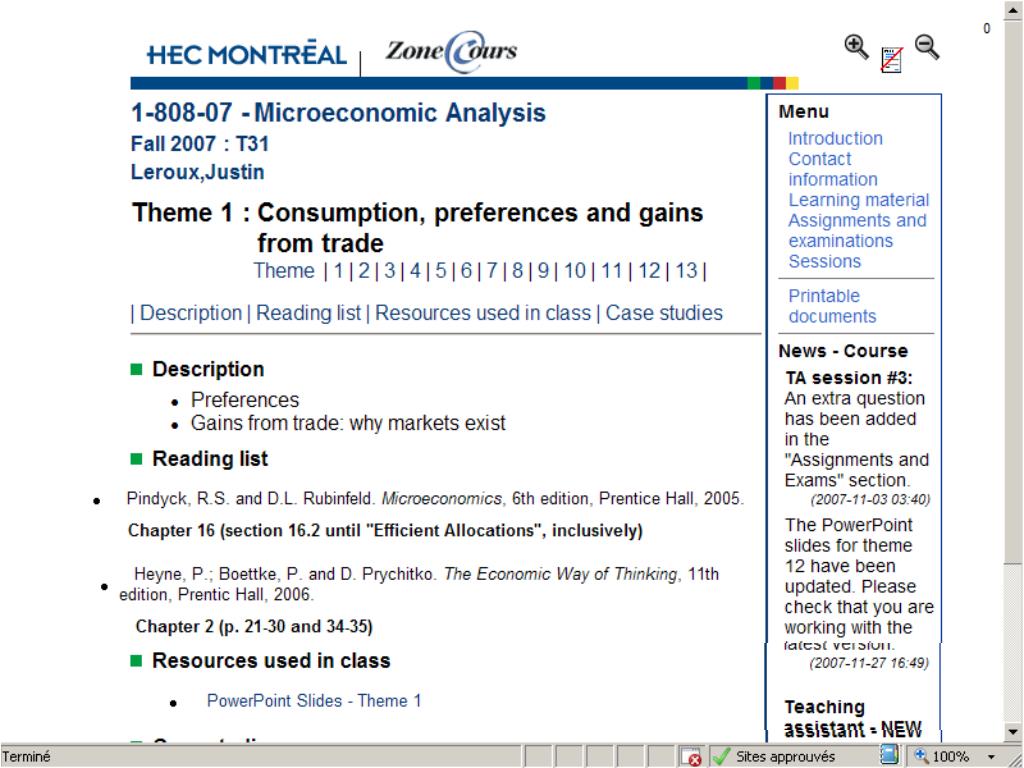Click the Fall 2007 : T31 text
The width and height of the screenshot is (1024, 768).
(200, 144)
